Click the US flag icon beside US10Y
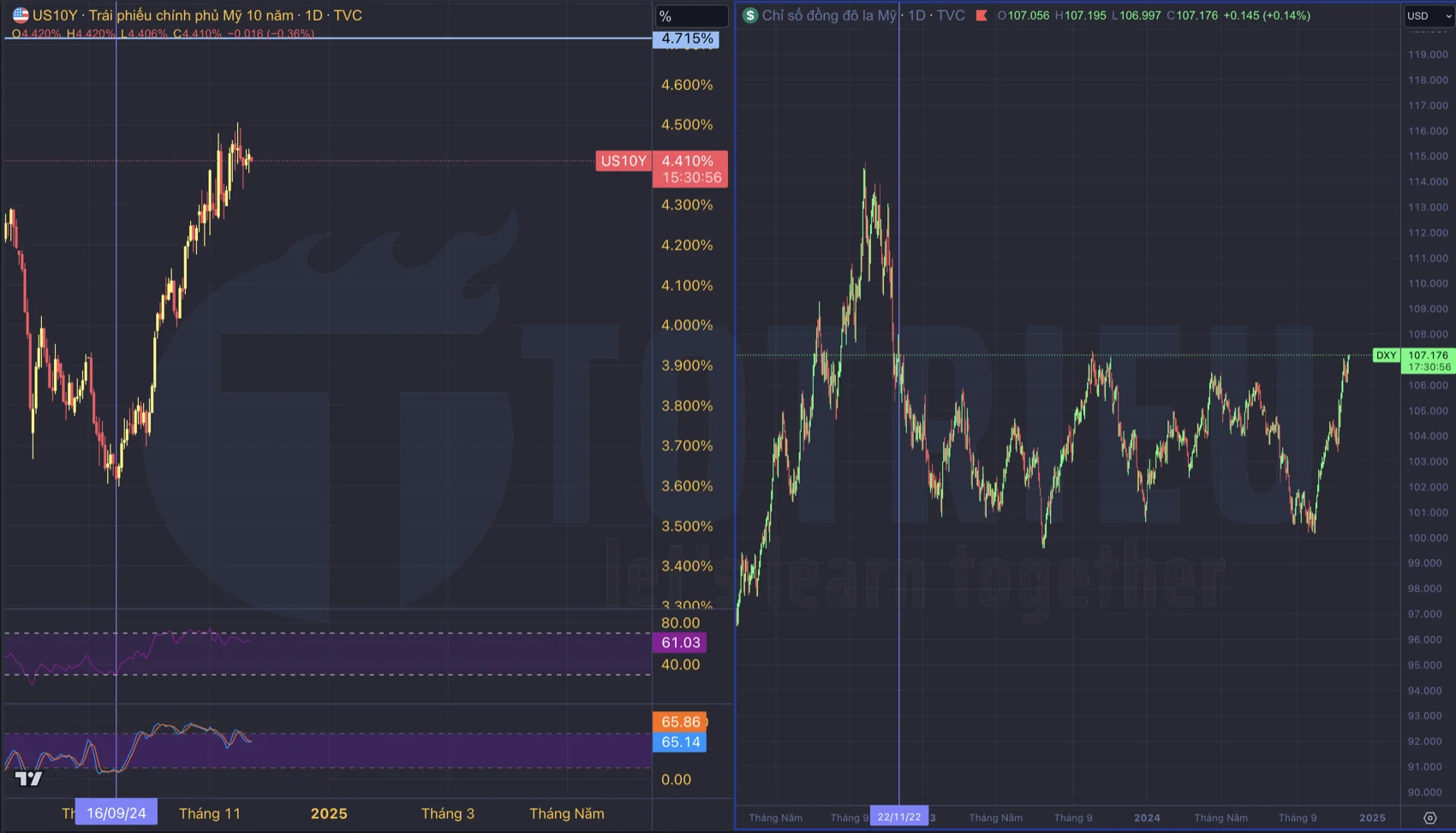The image size is (1456, 833). [21, 15]
